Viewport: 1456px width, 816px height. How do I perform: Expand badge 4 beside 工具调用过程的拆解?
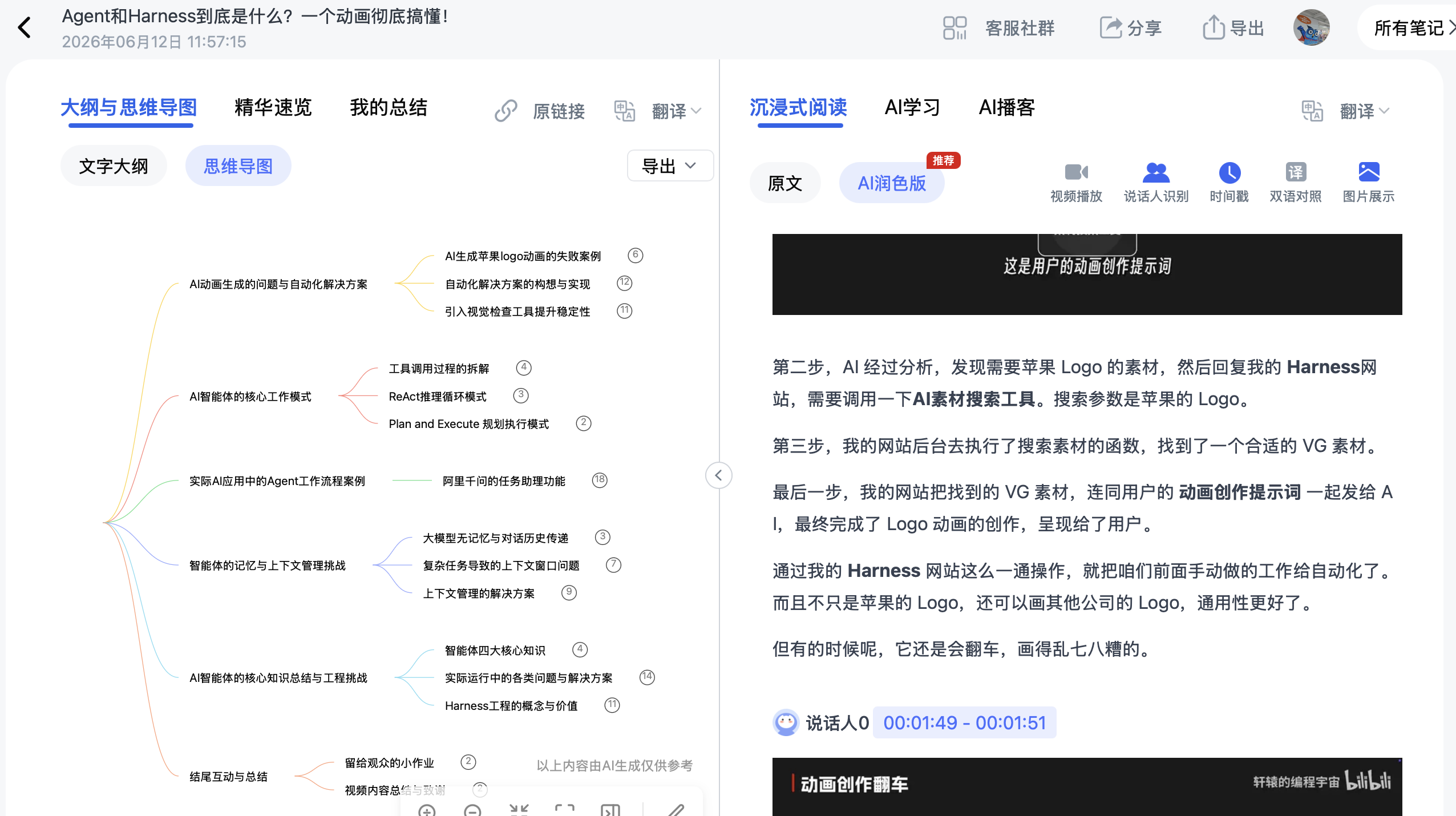[x=524, y=367]
